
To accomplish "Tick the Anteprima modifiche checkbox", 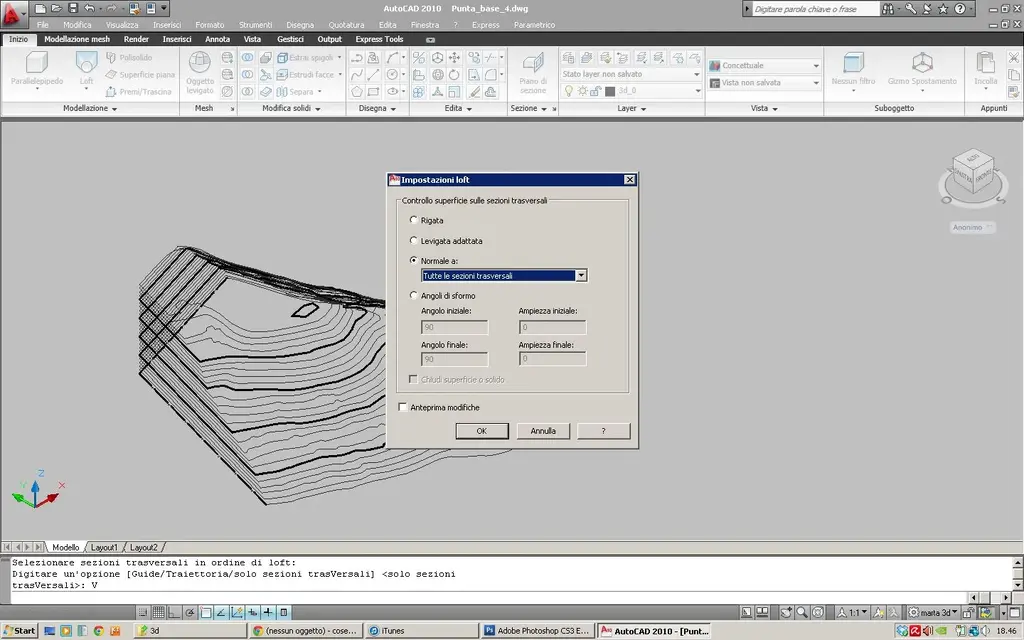I will coord(403,407).
